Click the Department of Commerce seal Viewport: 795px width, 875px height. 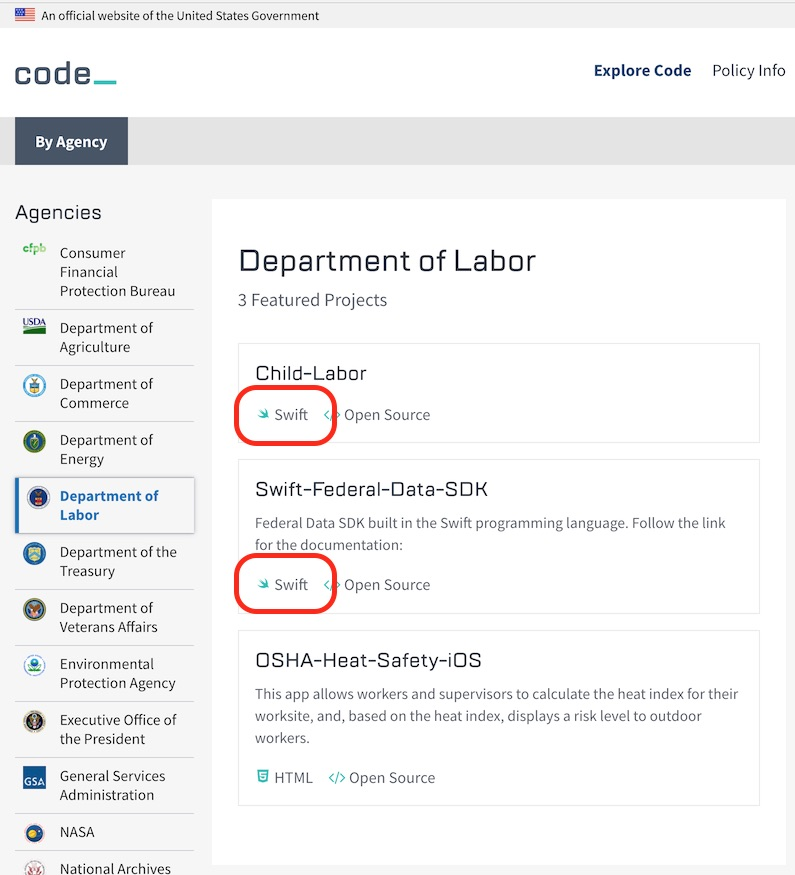tap(34, 385)
